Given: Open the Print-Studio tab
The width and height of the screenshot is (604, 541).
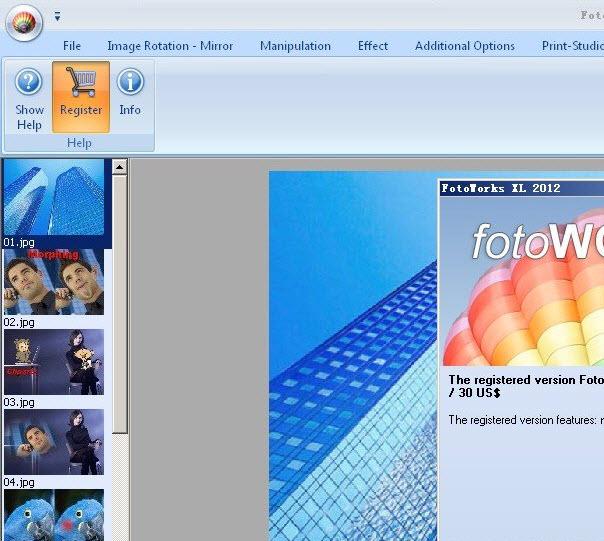Looking at the screenshot, I should click(572, 46).
